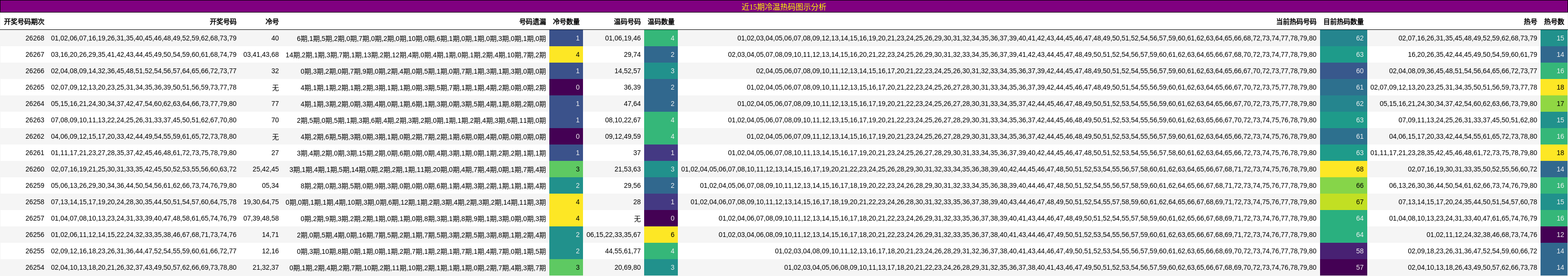This screenshot has width=1568, height=276.
Task: Select period number 26265
Action: point(35,87)
